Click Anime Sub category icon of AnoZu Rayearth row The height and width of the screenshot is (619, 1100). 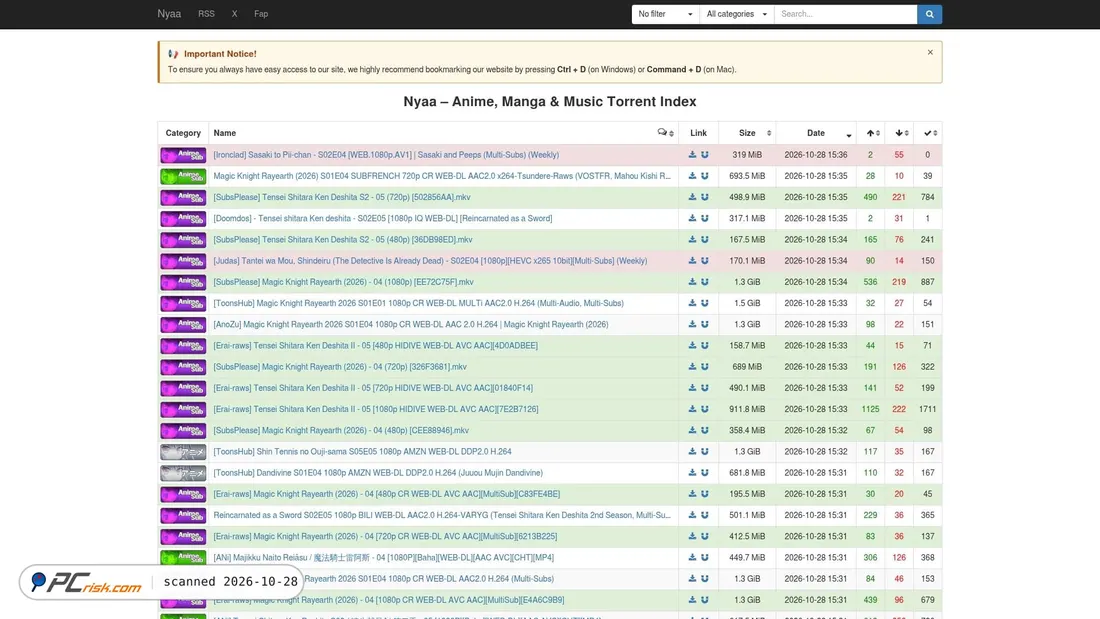tap(183, 324)
